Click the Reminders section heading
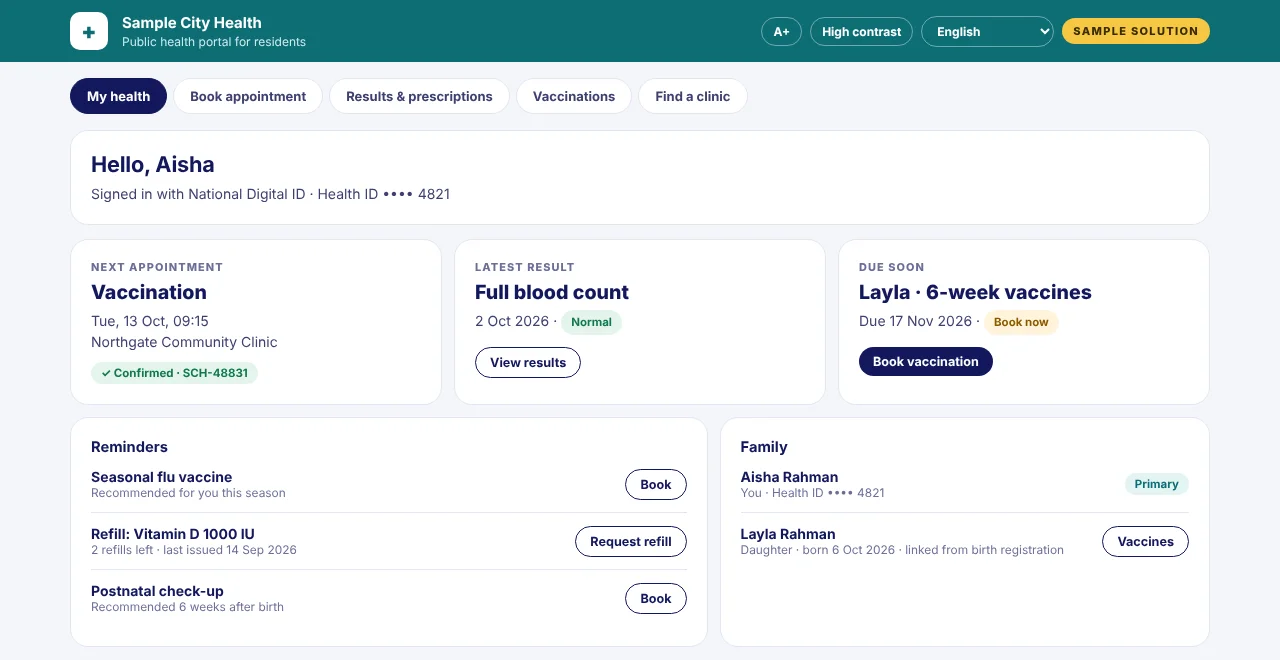 [x=129, y=447]
